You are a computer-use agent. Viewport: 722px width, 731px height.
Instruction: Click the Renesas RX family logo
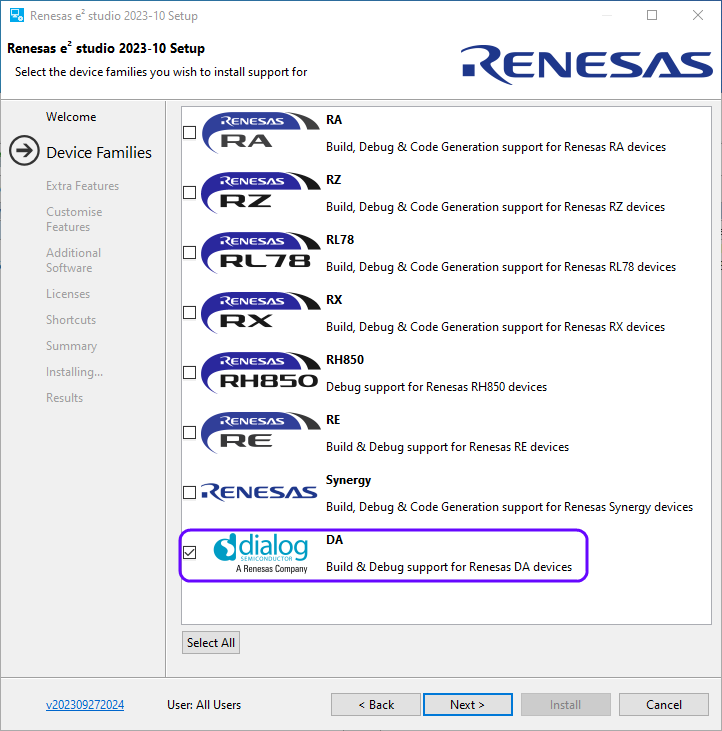(x=259, y=313)
